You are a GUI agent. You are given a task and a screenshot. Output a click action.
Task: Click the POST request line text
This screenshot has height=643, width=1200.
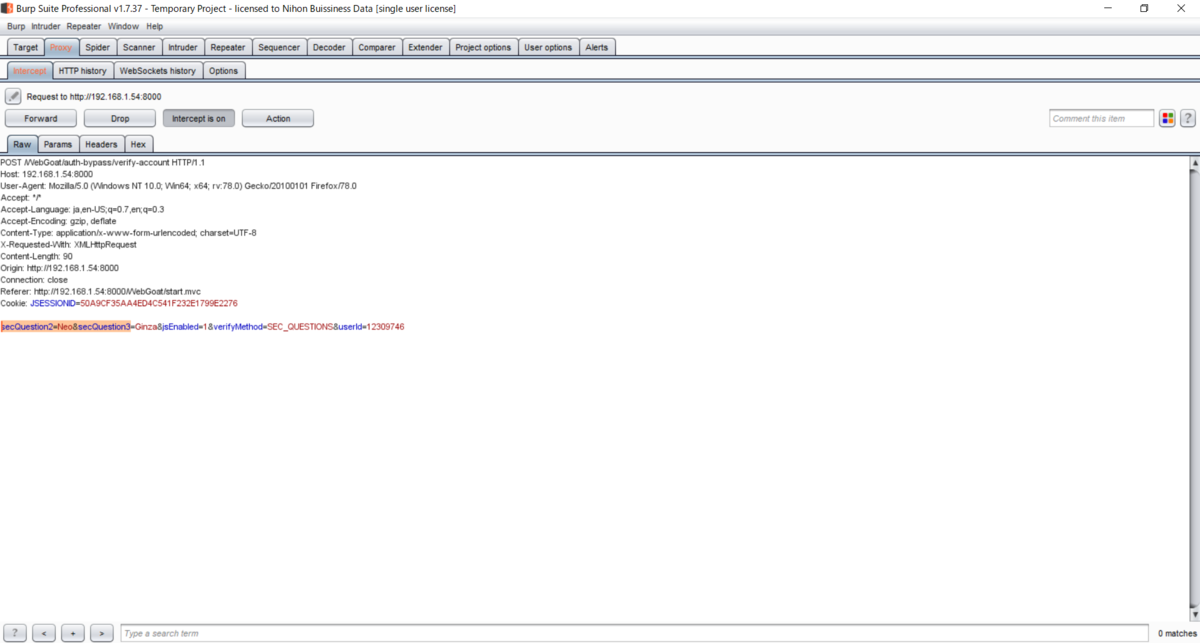pos(102,162)
